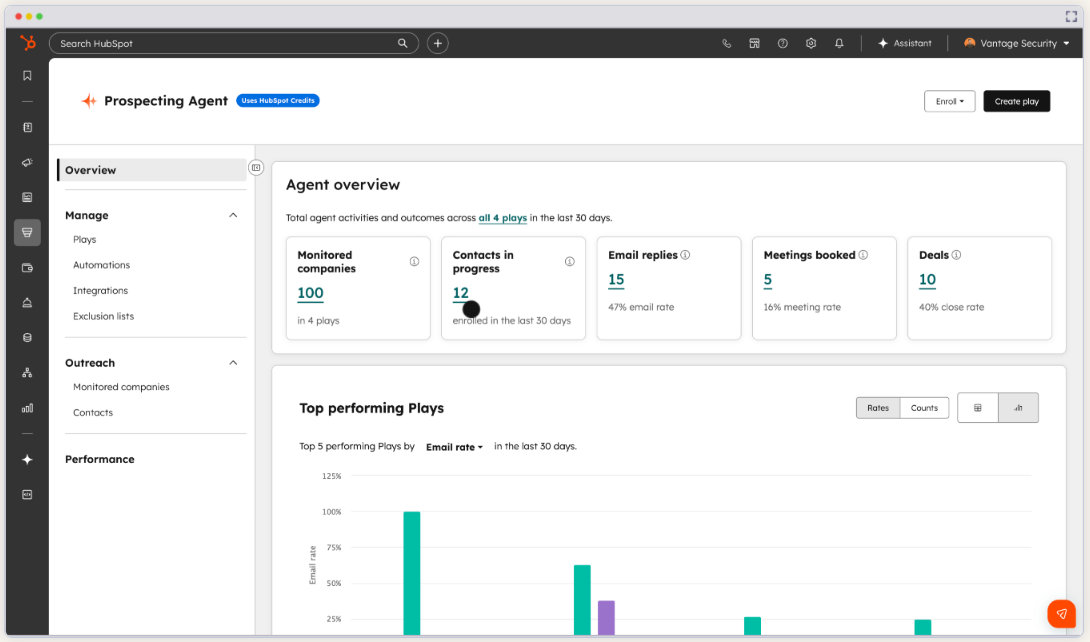Collapse the Outreach section chevron
Viewport: 1090px width, 642px height.
(x=234, y=363)
